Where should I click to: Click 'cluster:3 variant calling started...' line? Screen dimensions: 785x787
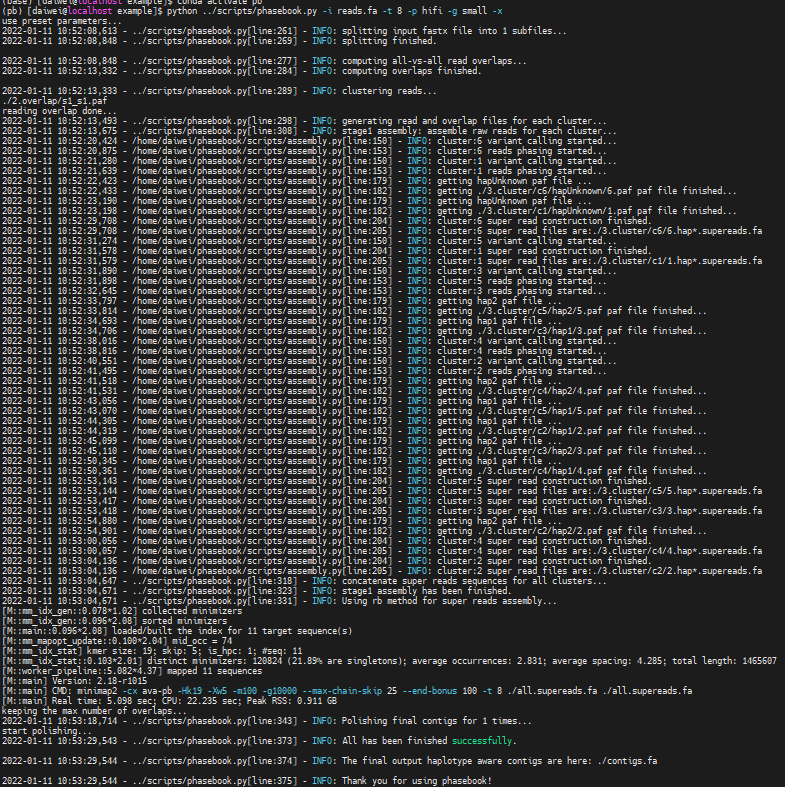pos(309,272)
